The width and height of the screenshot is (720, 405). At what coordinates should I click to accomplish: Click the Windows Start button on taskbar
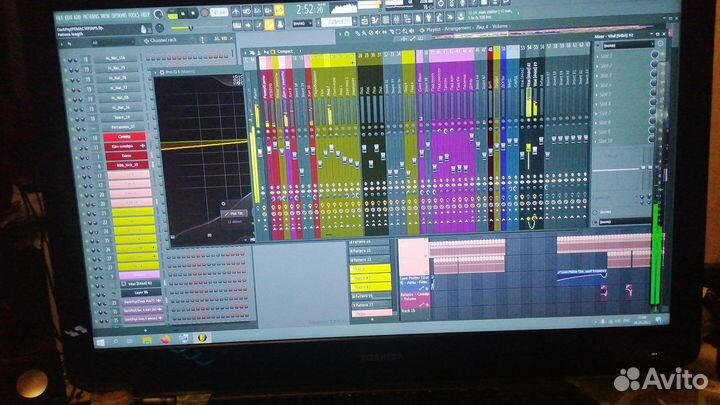(100, 341)
